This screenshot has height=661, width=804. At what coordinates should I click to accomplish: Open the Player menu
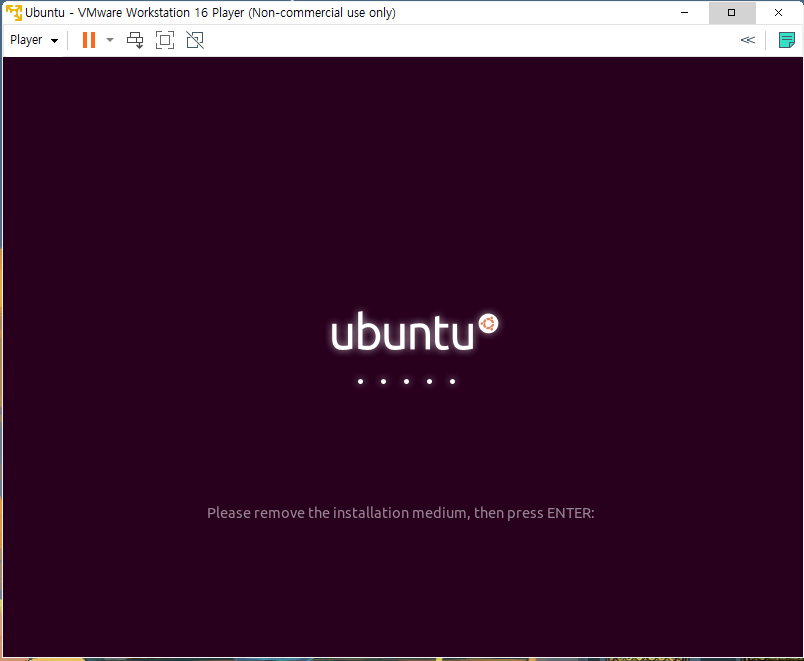(34, 40)
